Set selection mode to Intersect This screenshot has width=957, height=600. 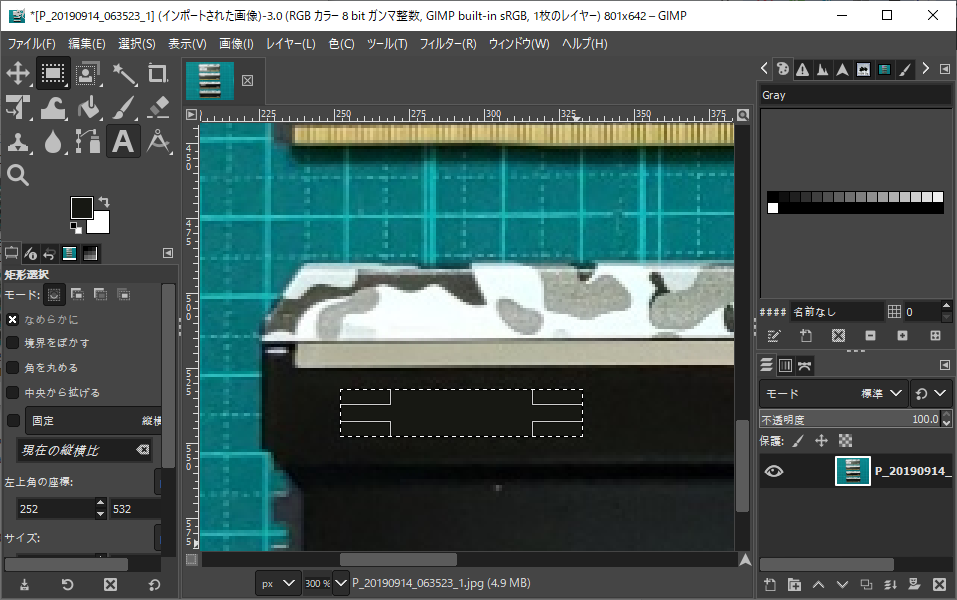click(124, 295)
